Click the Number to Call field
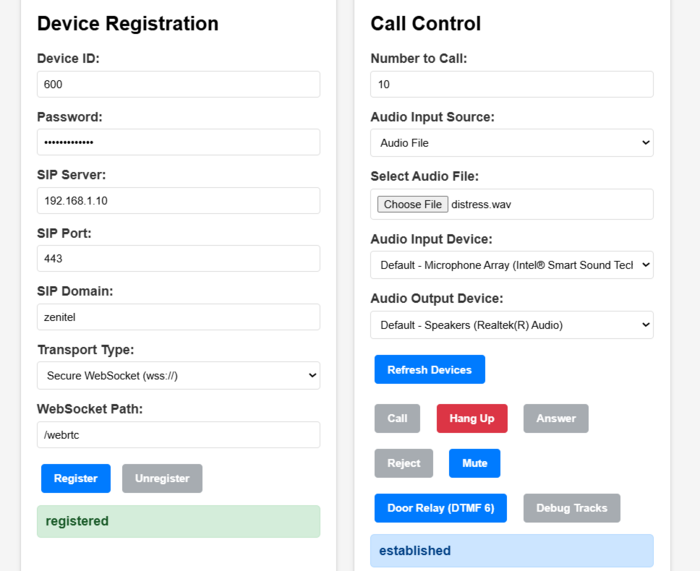The image size is (700, 571). coord(511,84)
